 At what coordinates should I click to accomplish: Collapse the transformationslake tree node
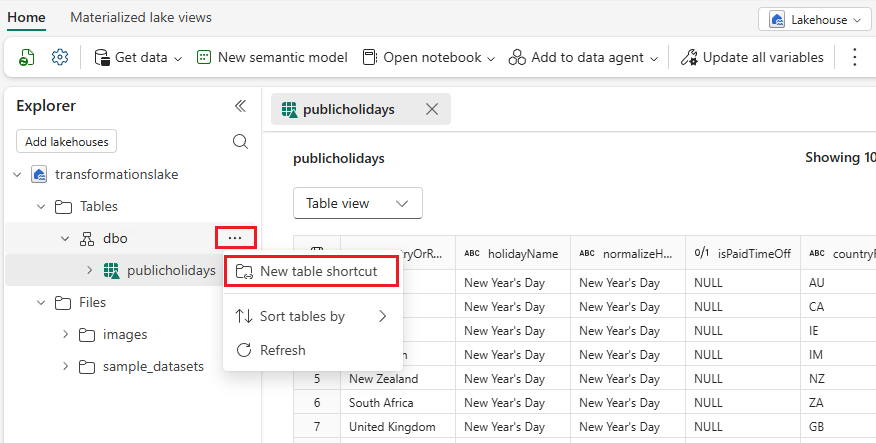pos(17,175)
